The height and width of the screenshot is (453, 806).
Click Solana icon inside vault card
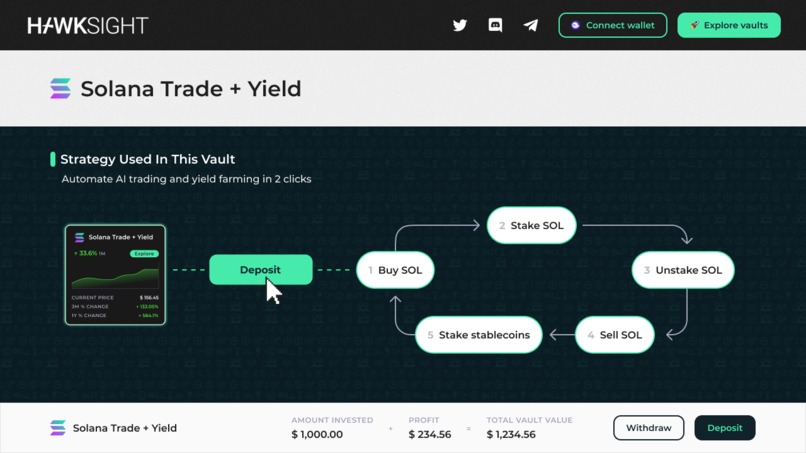[79, 237]
